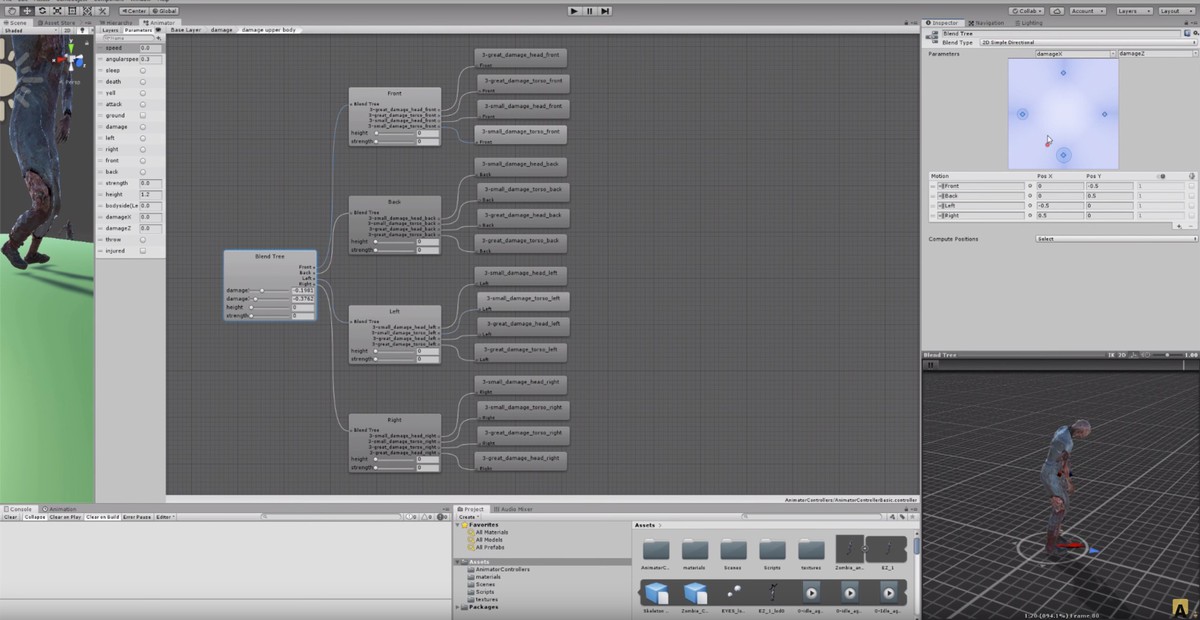
Task: Trigger the attack parameter radio button
Action: [x=143, y=104]
